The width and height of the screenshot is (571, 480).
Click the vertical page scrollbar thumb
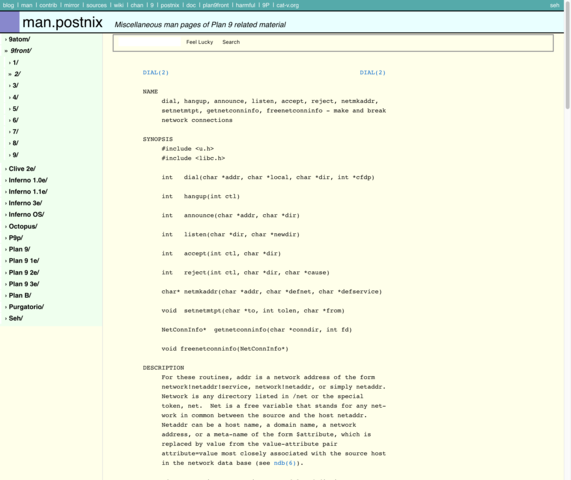click(567, 55)
